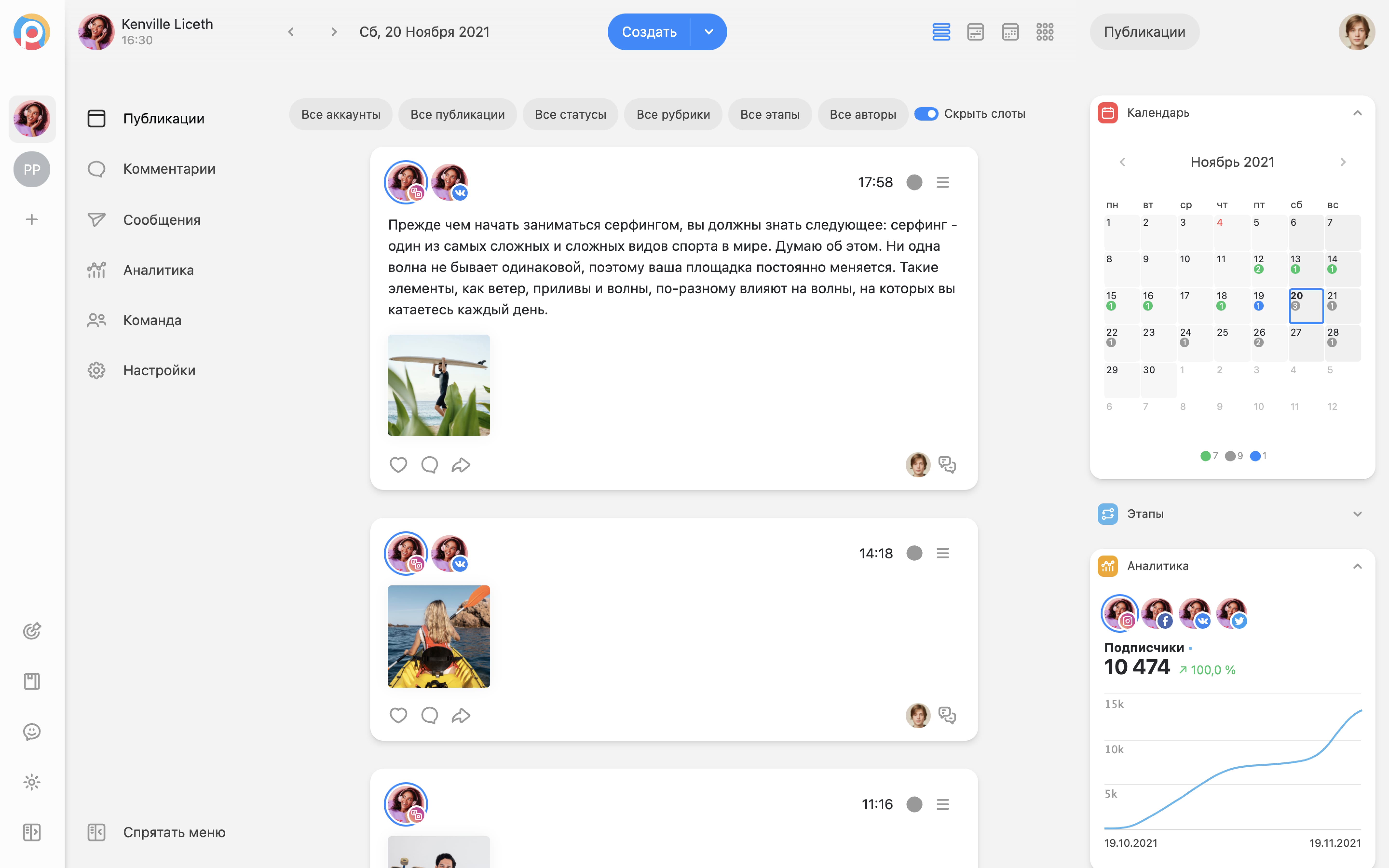Go to previous day arrow in header
The height and width of the screenshot is (868, 1389).
[x=291, y=32]
